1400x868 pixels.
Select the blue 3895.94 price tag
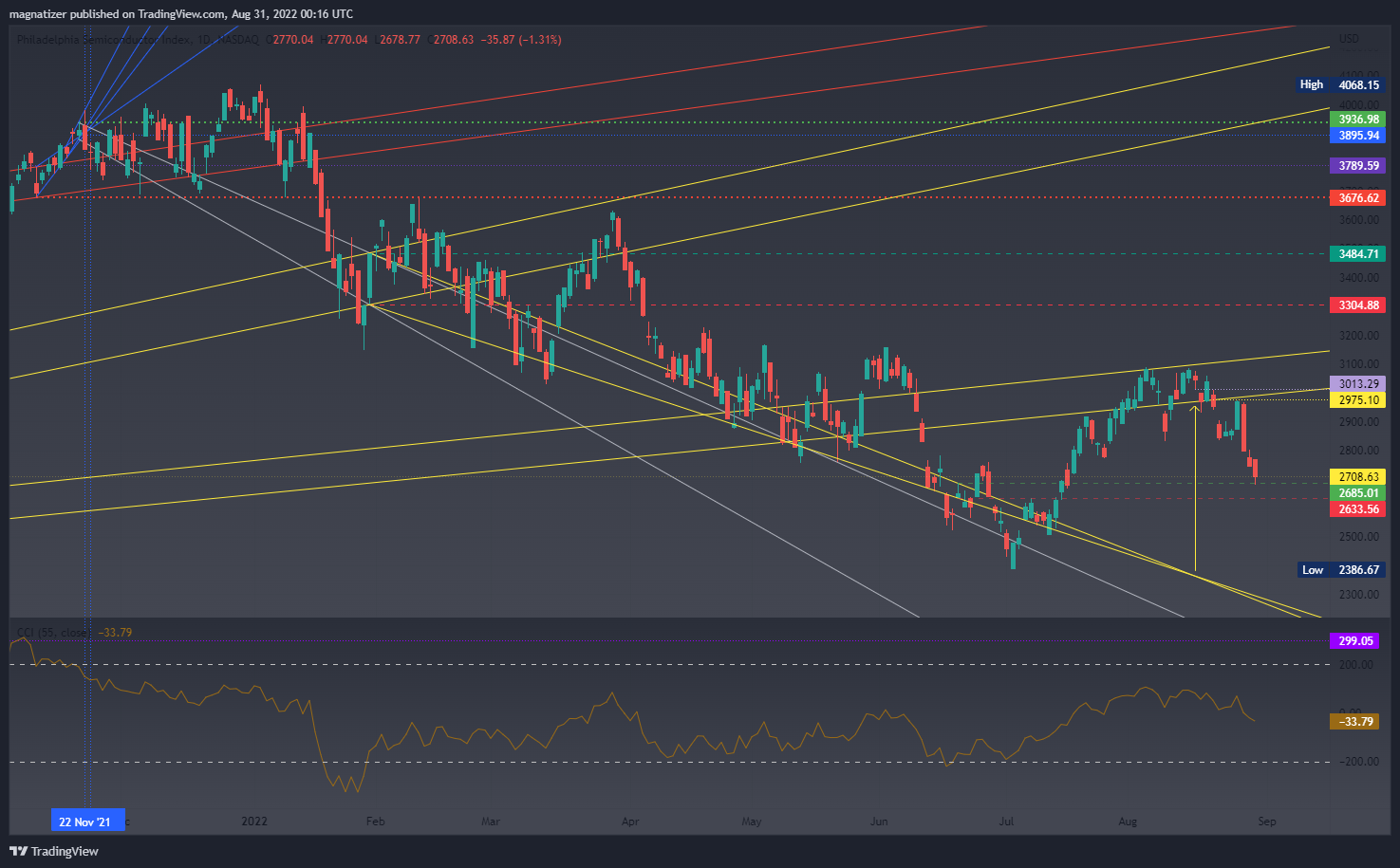(1358, 136)
